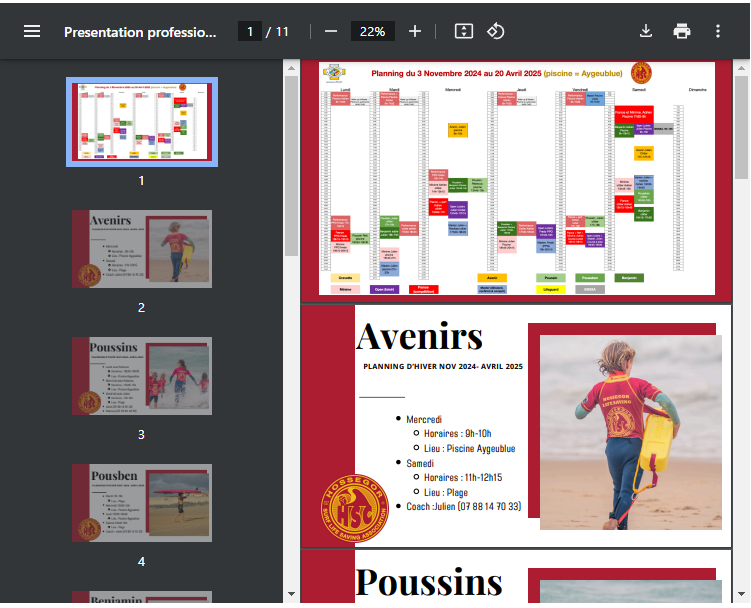Click the thumbnail panel scroll down arrow
The height and width of the screenshot is (608, 751).
(291, 594)
